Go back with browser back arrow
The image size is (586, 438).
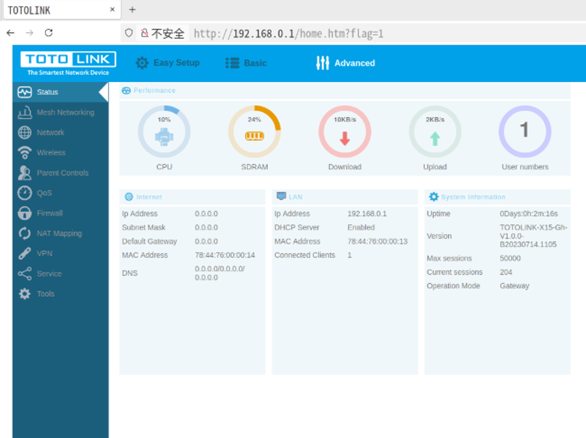[x=10, y=33]
